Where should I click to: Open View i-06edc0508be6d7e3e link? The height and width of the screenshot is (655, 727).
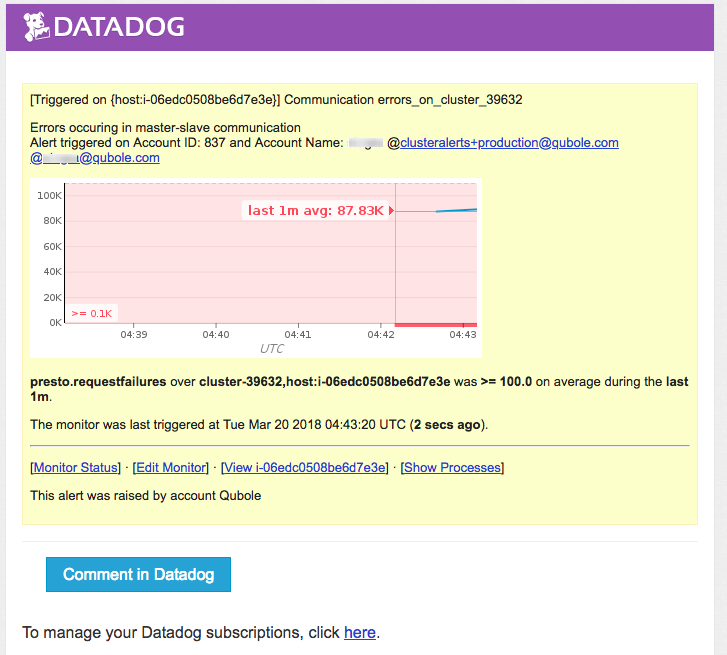point(305,467)
